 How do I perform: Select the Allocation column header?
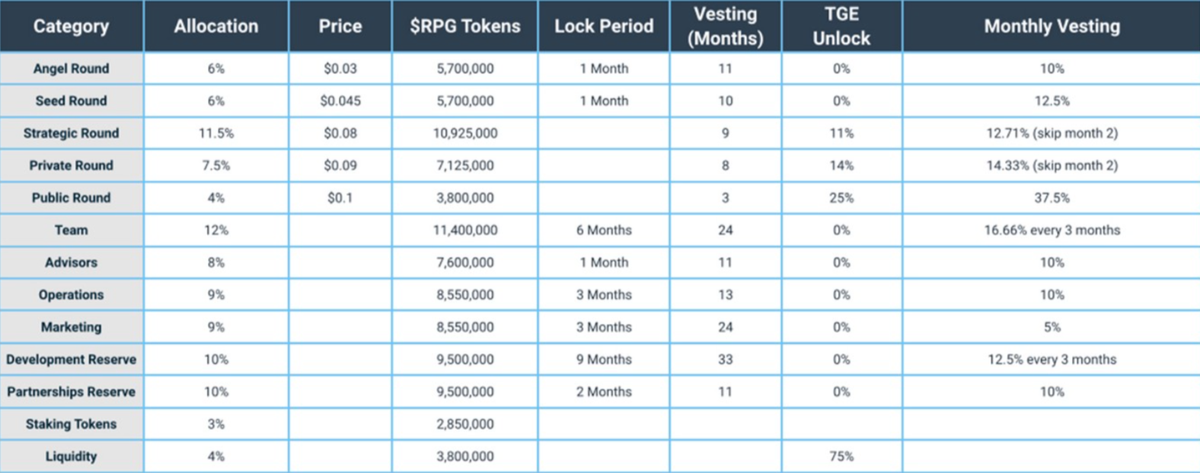(216, 27)
